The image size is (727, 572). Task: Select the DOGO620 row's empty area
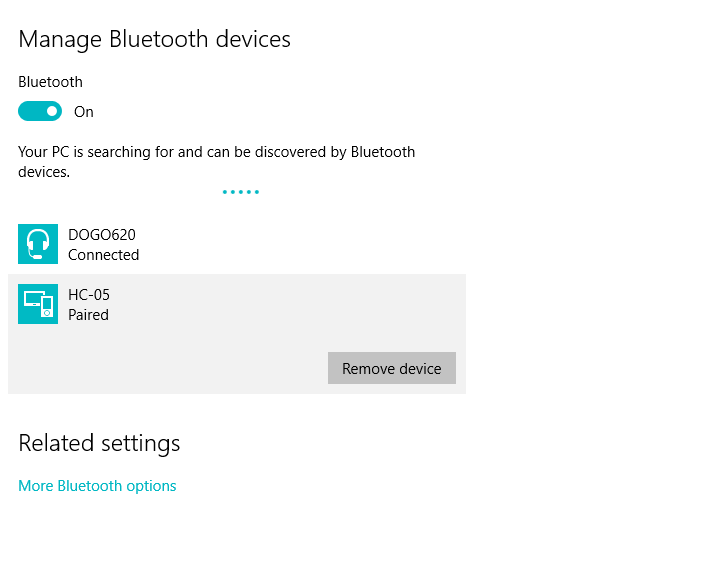tap(301, 244)
